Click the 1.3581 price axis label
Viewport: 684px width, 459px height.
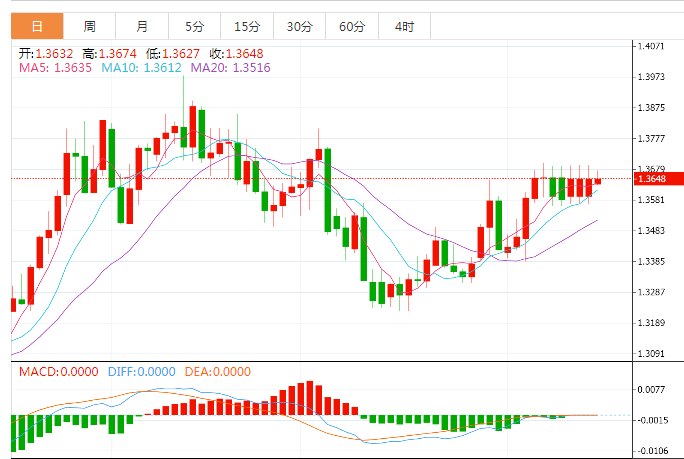[651, 200]
